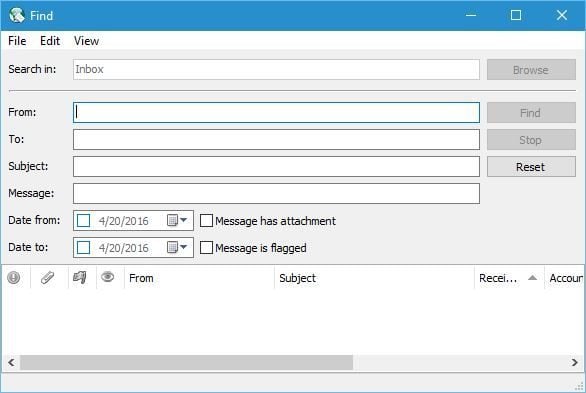Screen dimensions: 586x393
Task: Click the priority column header icon
Action: tap(14, 278)
